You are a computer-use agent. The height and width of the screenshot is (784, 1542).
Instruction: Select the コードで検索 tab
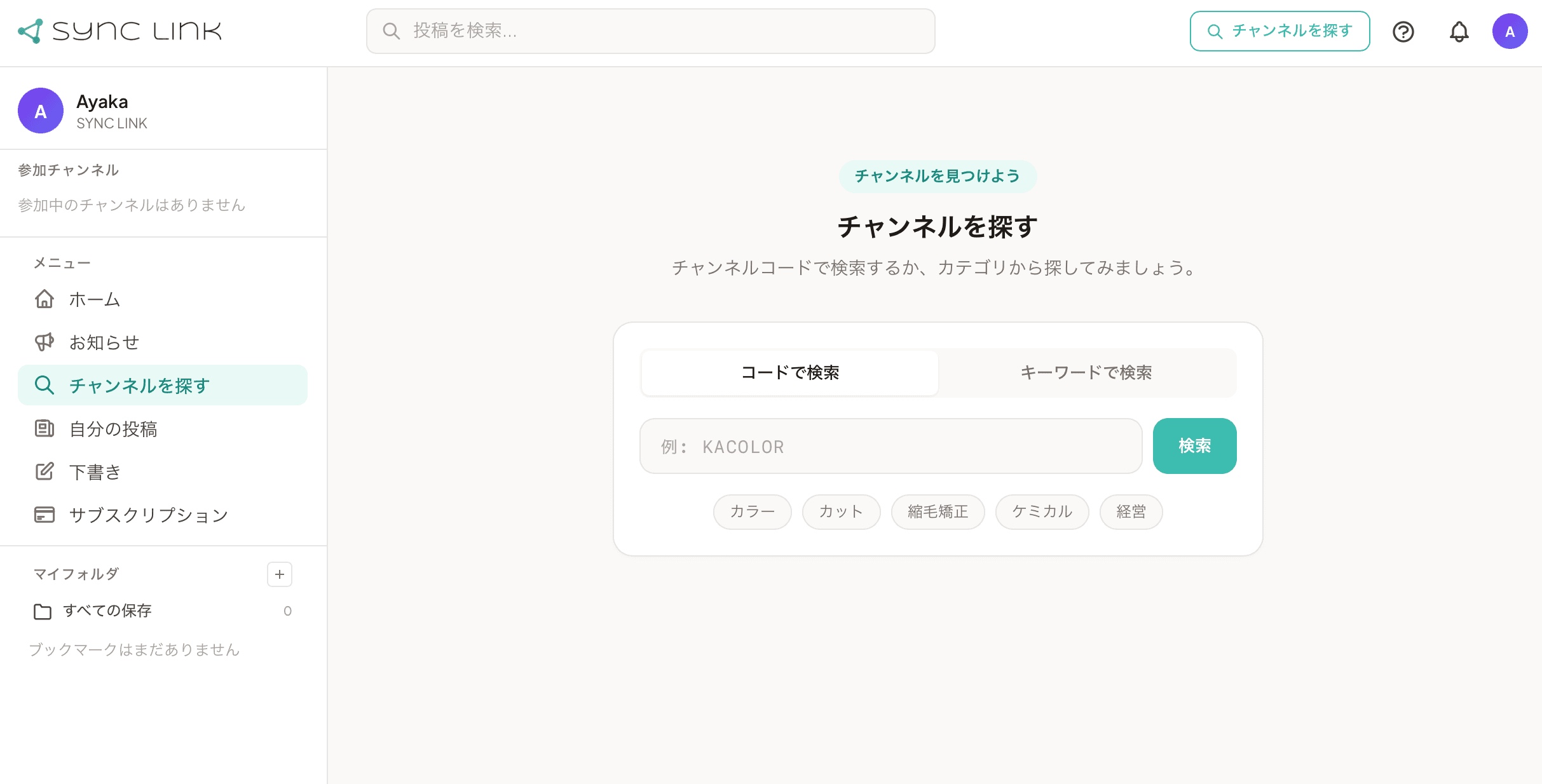coord(789,373)
